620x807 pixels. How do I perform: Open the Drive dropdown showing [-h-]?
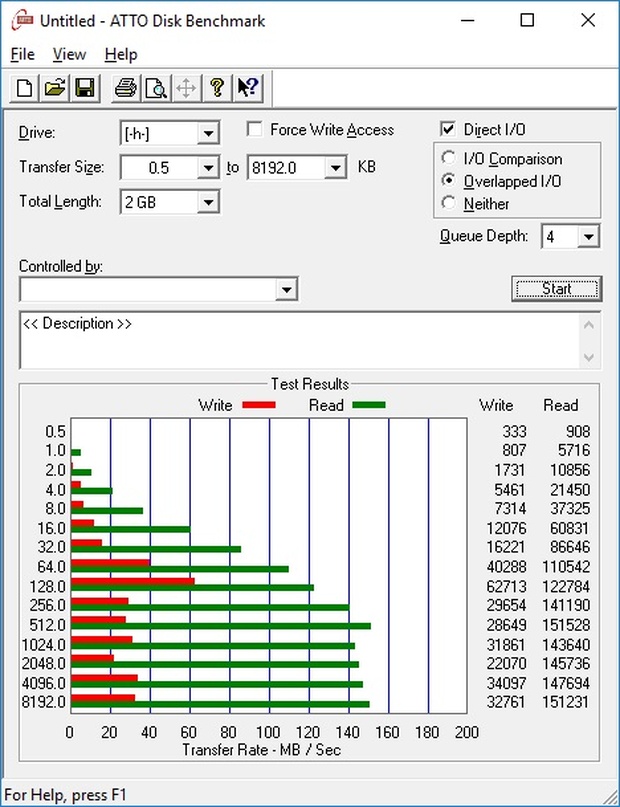[208, 133]
